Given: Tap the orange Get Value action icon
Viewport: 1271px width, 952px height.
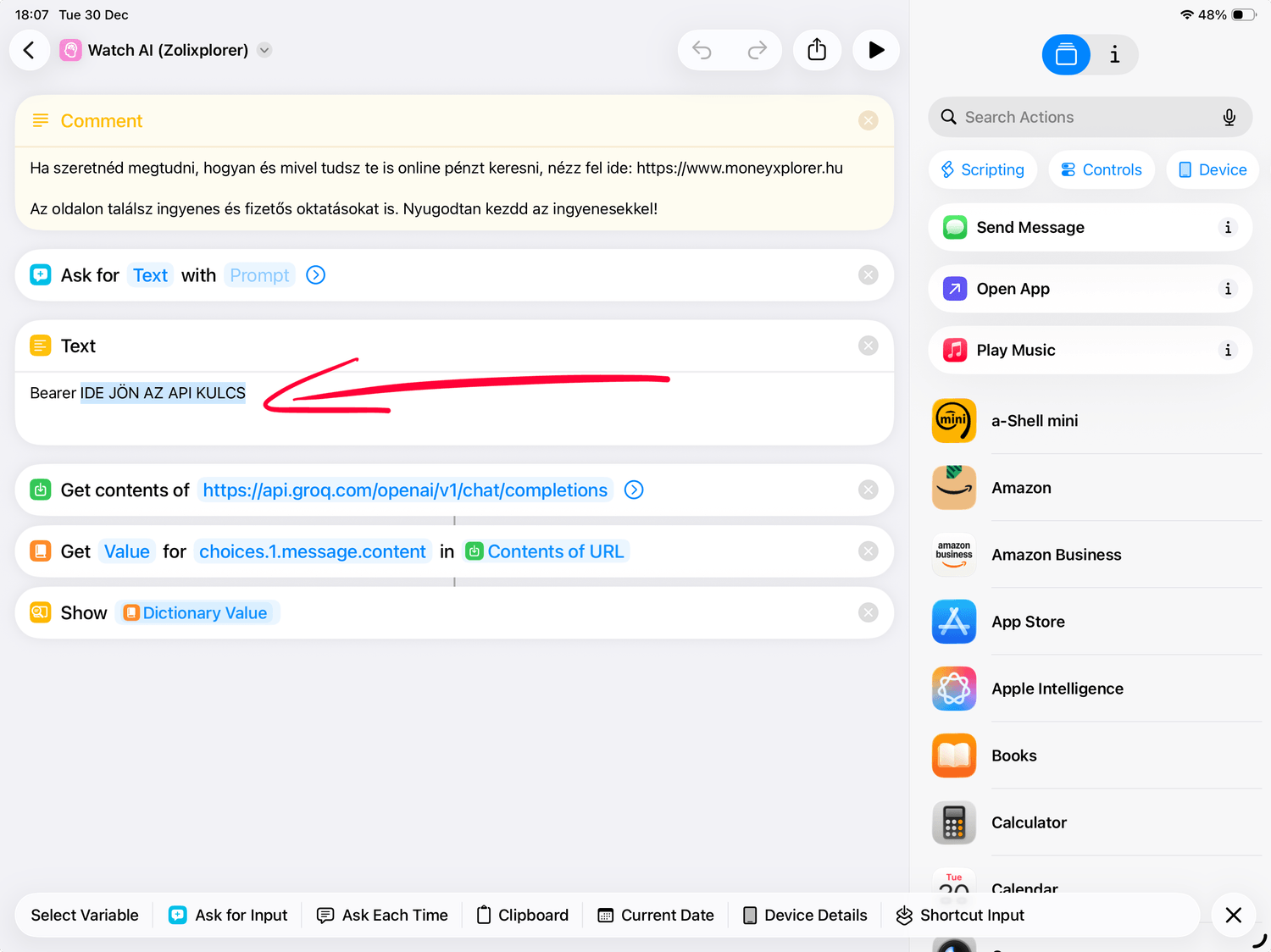Looking at the screenshot, I should 40,551.
